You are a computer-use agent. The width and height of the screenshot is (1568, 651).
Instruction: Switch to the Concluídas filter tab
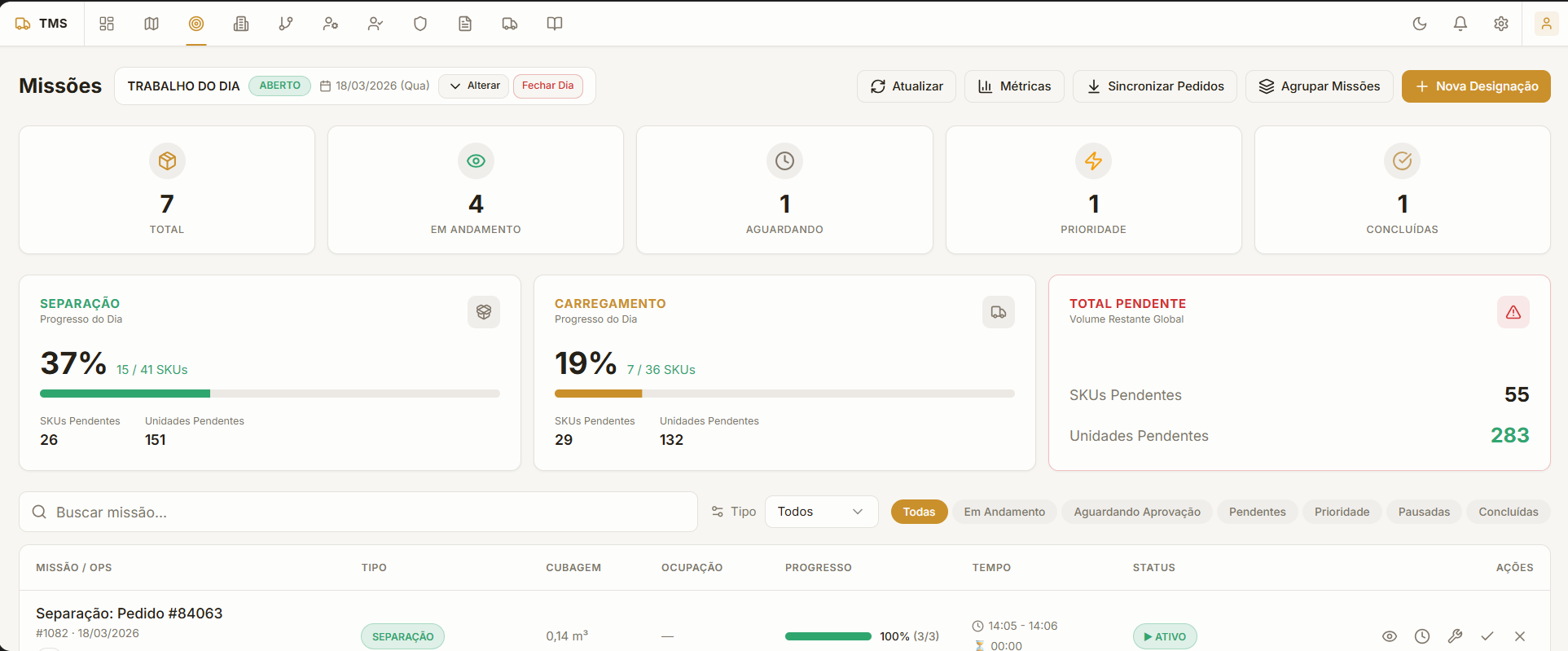[1508, 512]
